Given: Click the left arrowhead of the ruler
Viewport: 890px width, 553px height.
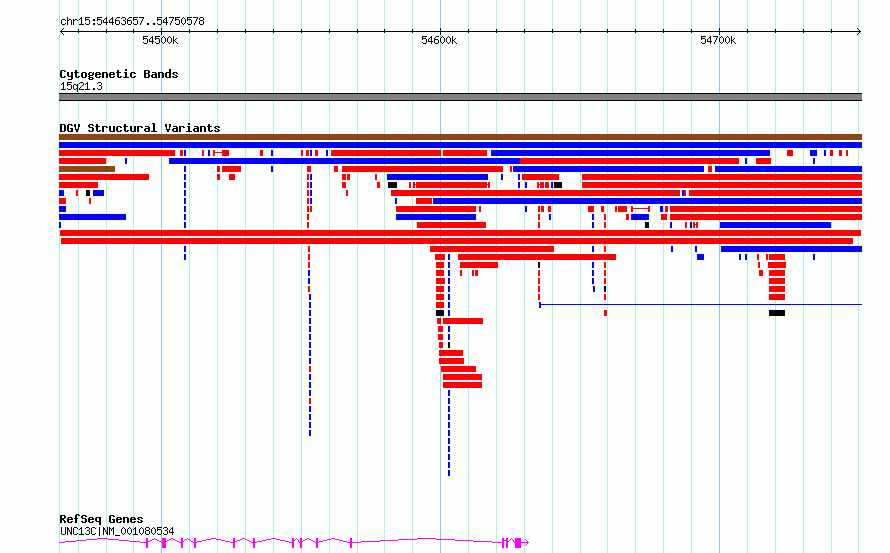Looking at the screenshot, I should tap(62, 32).
